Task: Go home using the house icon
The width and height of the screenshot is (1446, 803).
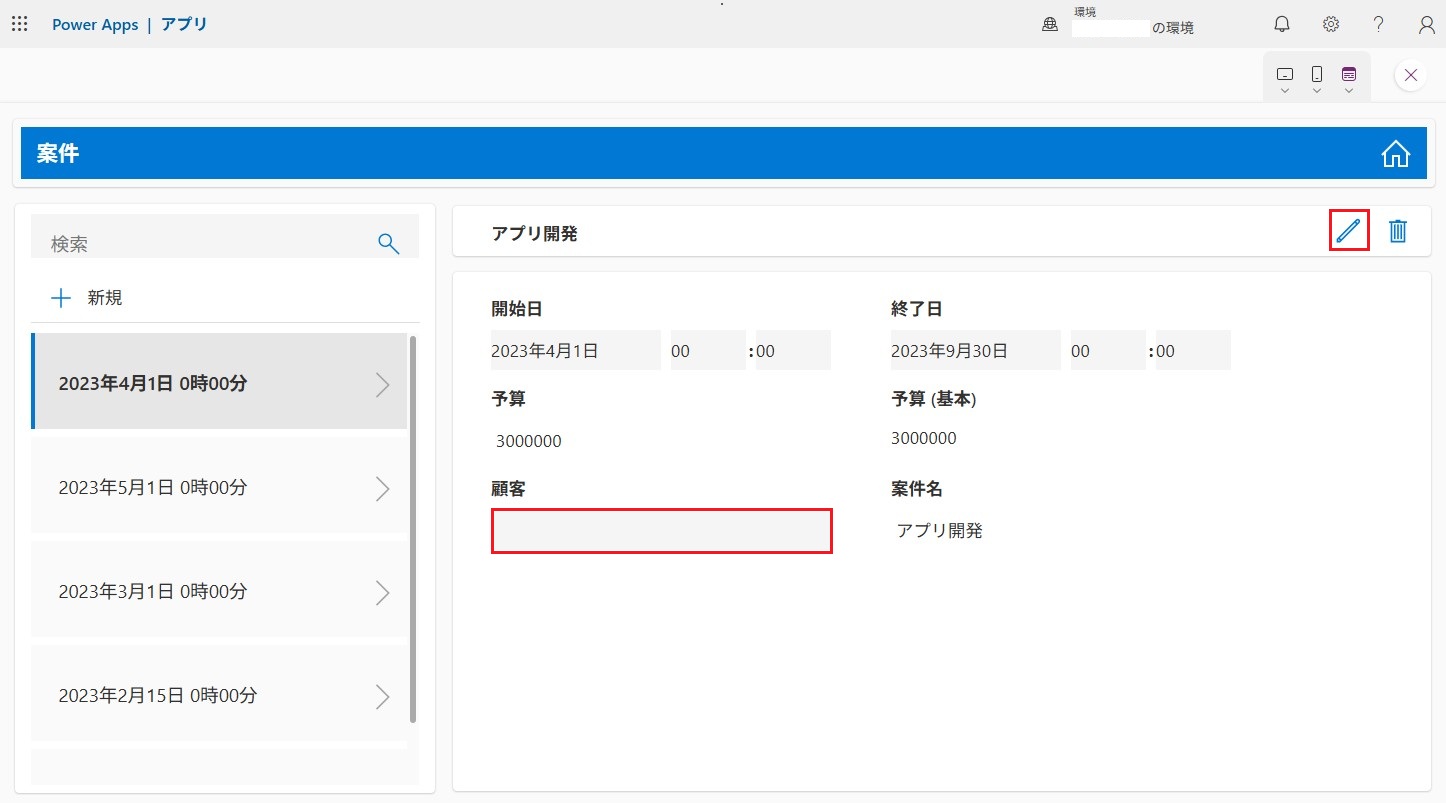Action: coord(1395,154)
